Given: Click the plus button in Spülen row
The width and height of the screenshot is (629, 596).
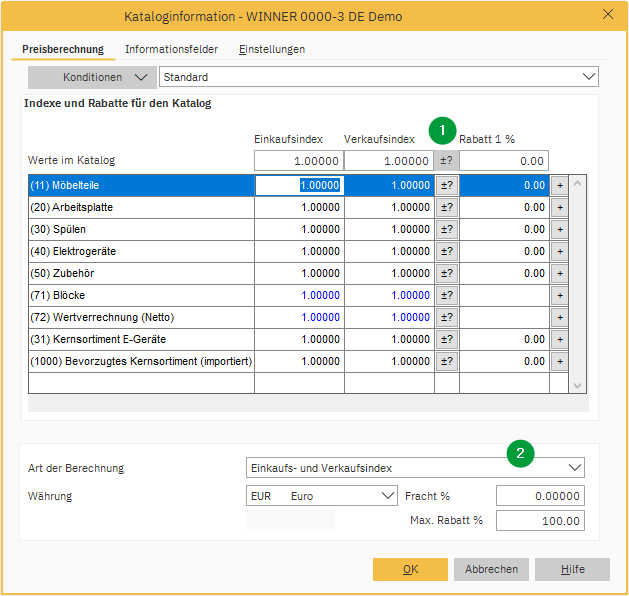Looking at the screenshot, I should coord(559,229).
